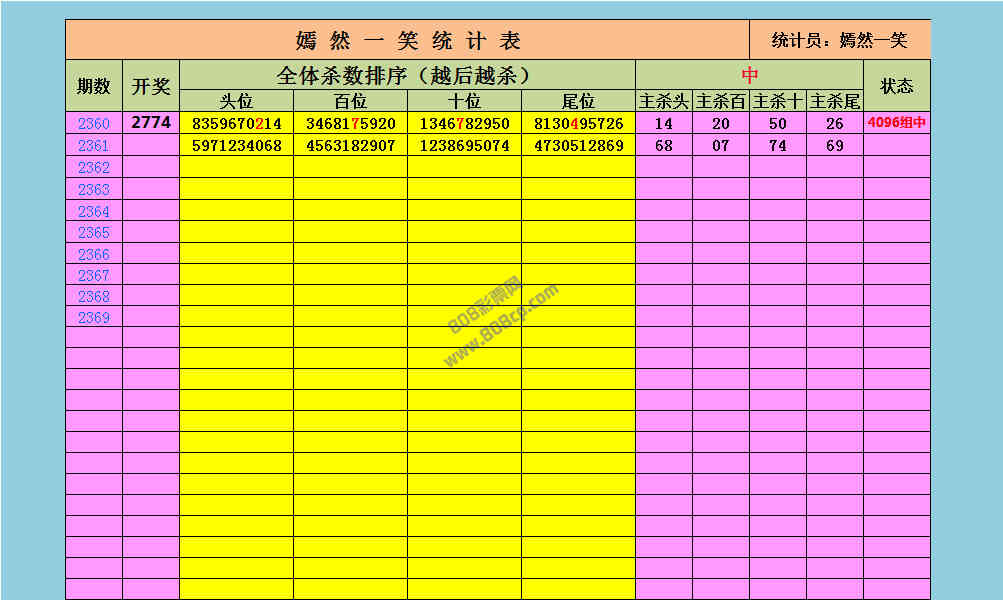Click the 期数 column header
This screenshot has height=600, width=1003.
click(x=94, y=86)
